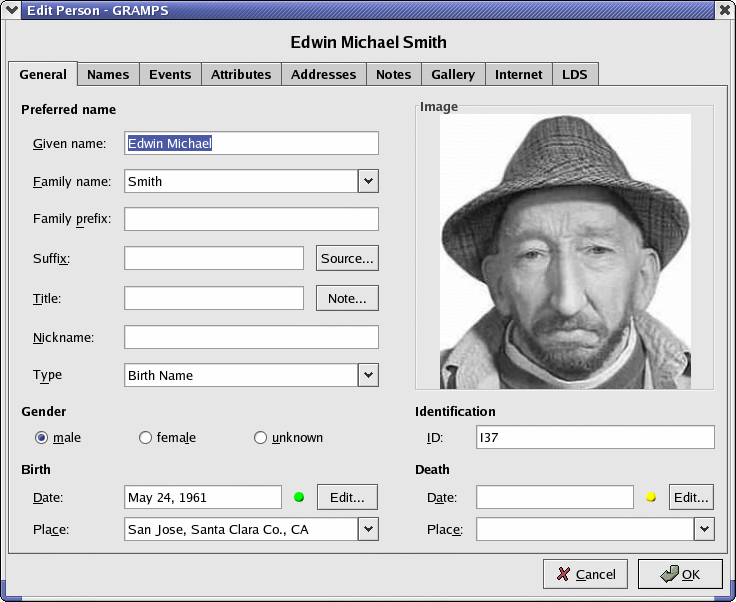Image resolution: width=736 pixels, height=602 pixels.
Task: Click the person's portrait image
Action: coord(565,251)
